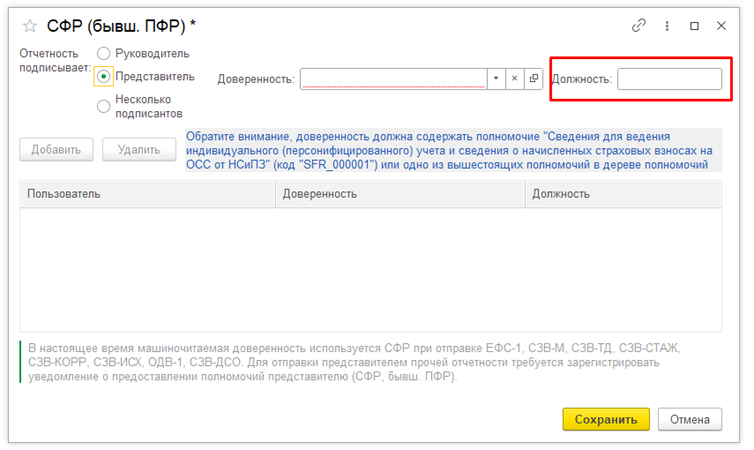
Task: Click the Должность table column header
Action: (x=622, y=194)
